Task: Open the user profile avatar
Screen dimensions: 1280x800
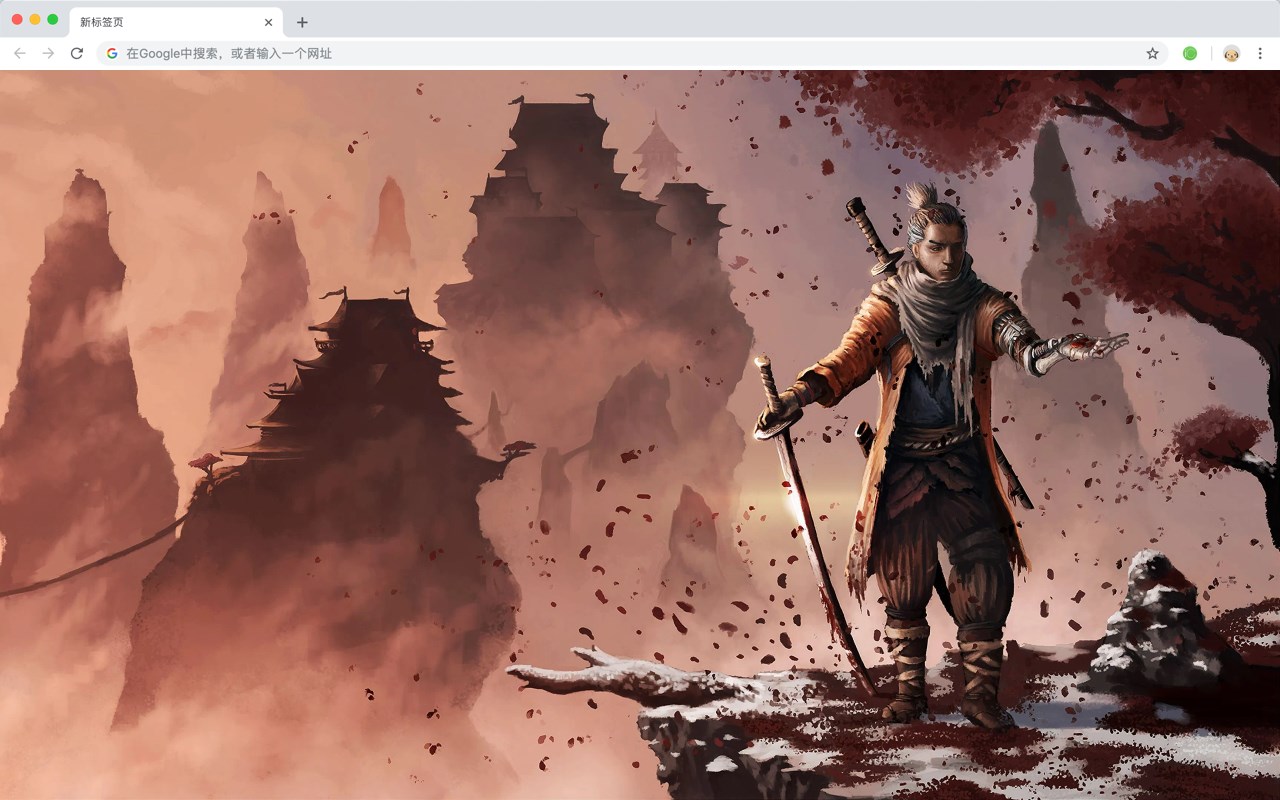Action: point(1232,53)
